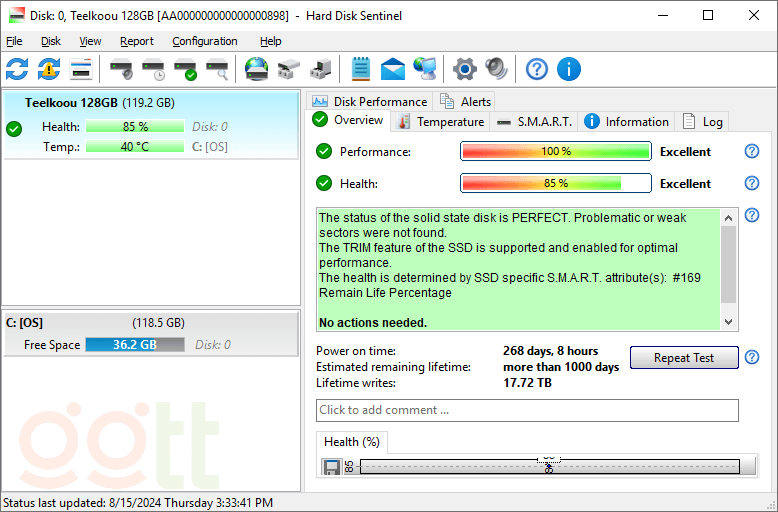This screenshot has width=778, height=512.
Task: Click the blue info circle toolbar icon
Action: point(568,69)
